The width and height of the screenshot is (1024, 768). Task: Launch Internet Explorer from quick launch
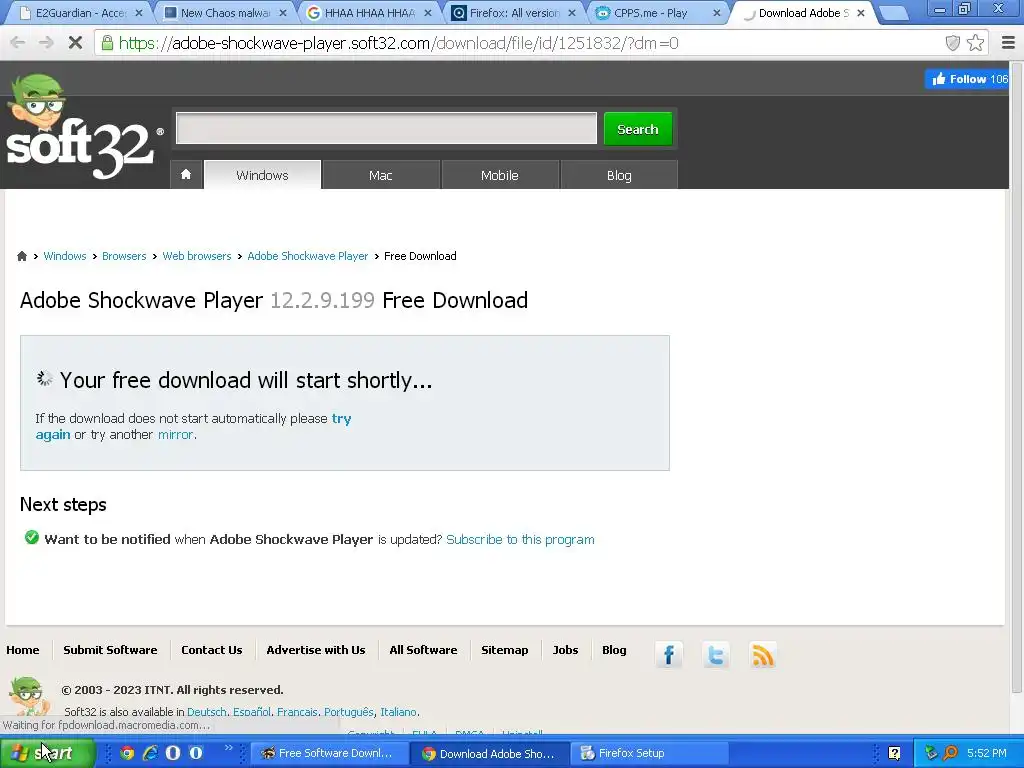pyautogui.click(x=150, y=753)
